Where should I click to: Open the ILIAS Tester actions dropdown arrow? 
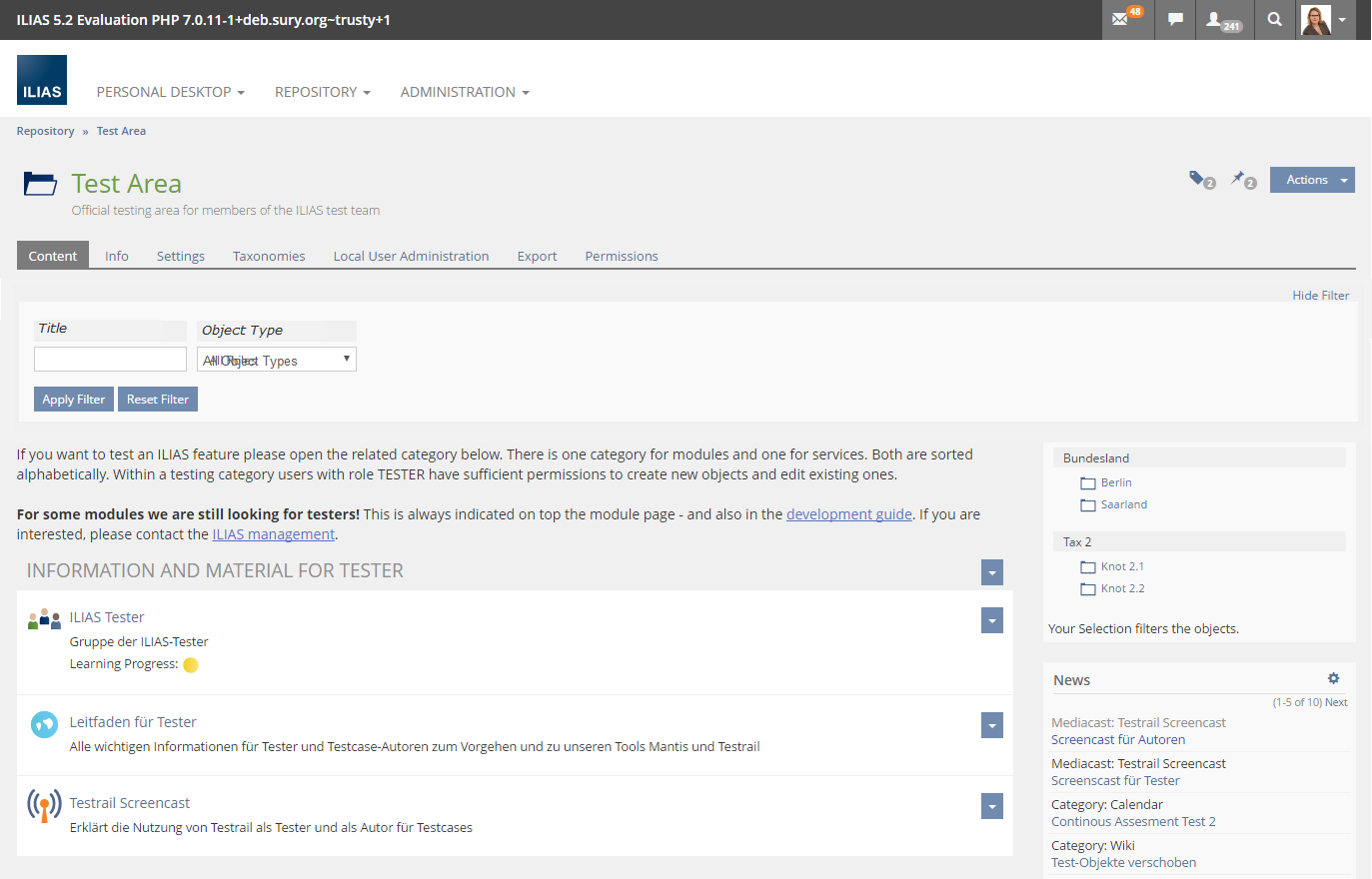tap(991, 620)
